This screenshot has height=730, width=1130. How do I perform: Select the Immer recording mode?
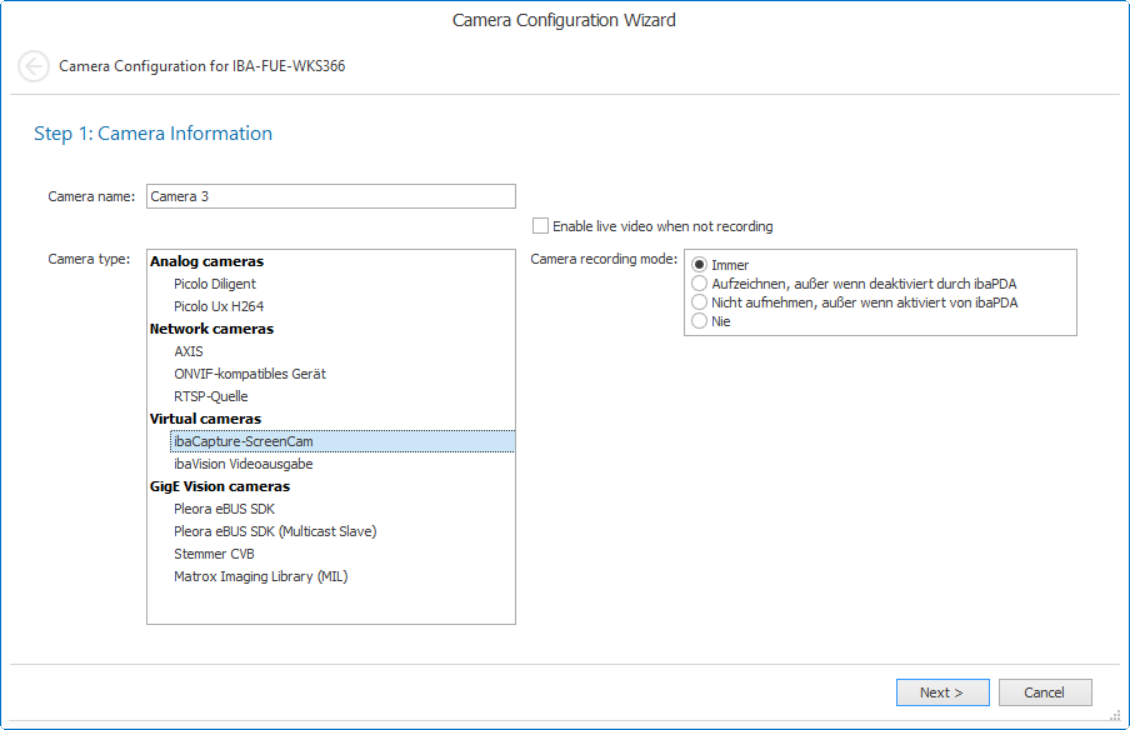700,265
